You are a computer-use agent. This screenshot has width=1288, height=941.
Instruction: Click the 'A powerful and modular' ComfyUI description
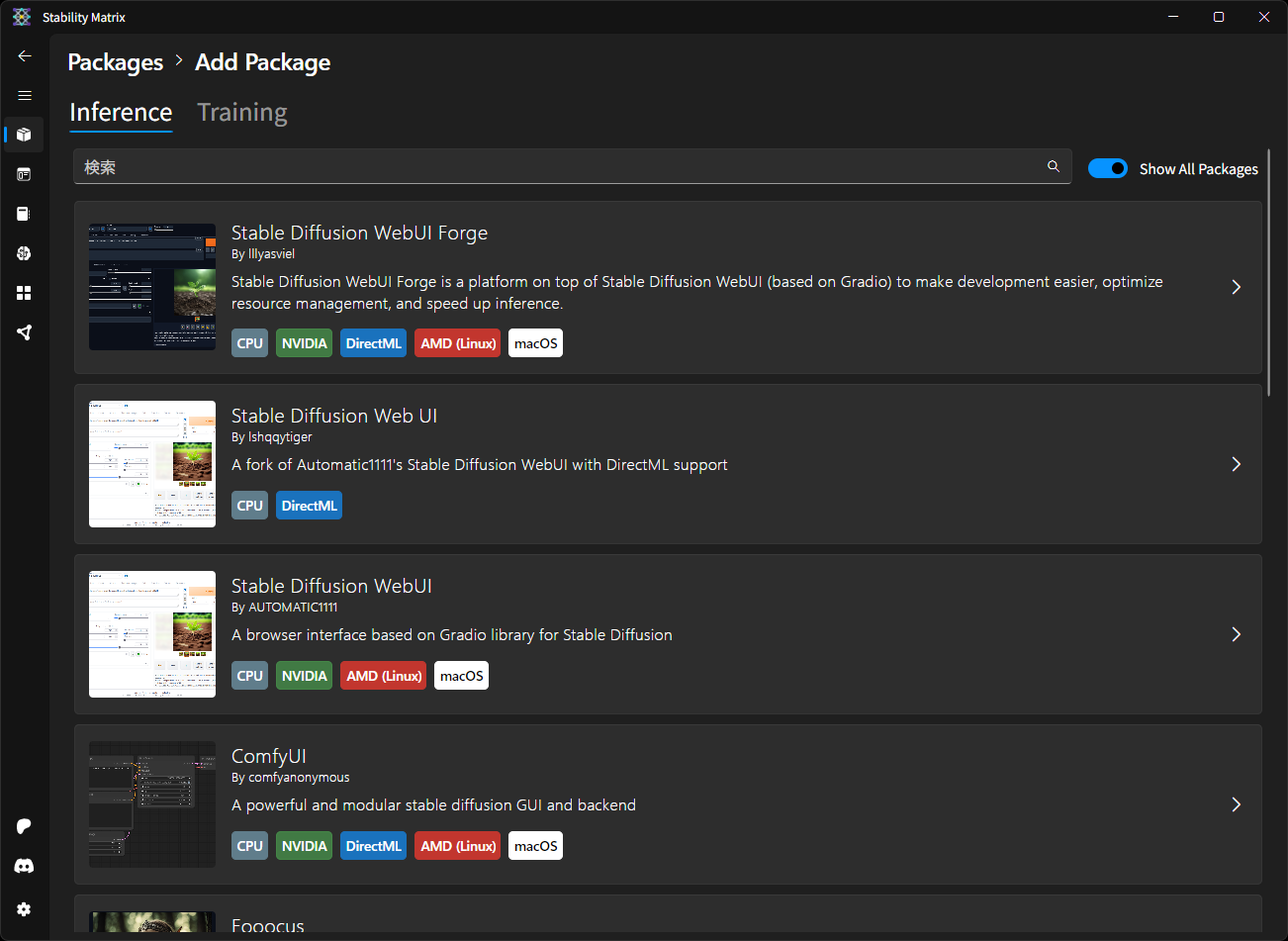[433, 805]
